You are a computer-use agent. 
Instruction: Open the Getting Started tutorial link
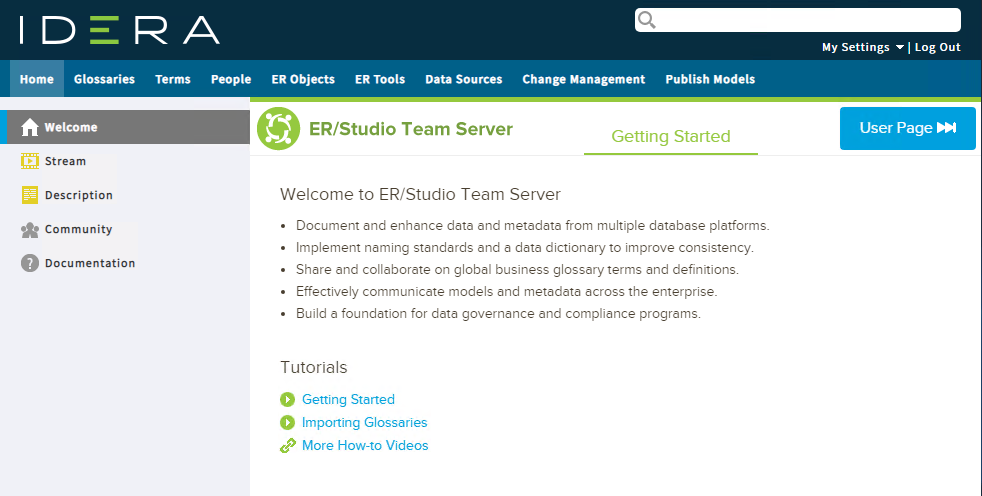point(348,400)
